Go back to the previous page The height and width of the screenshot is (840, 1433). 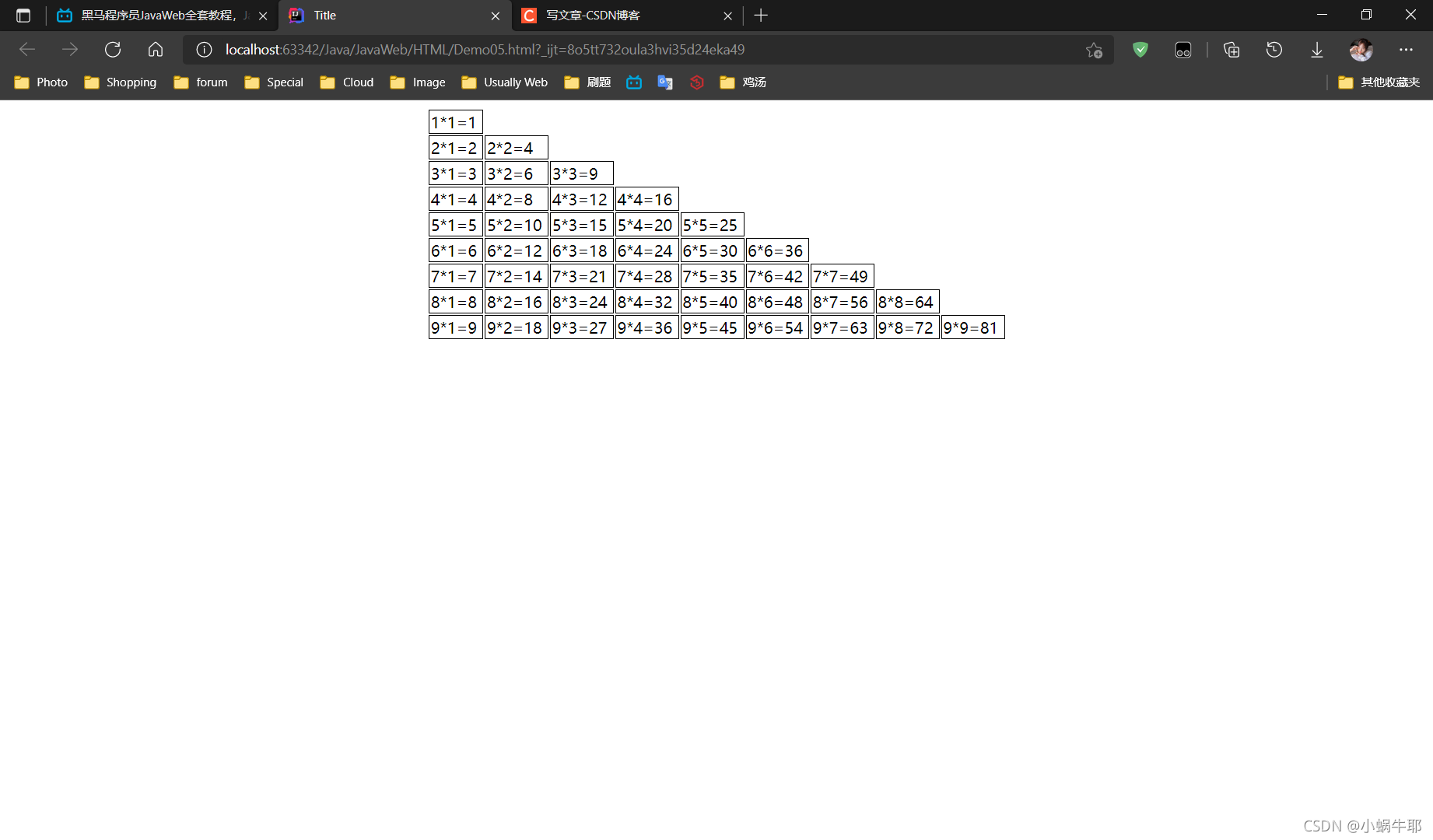(x=27, y=50)
